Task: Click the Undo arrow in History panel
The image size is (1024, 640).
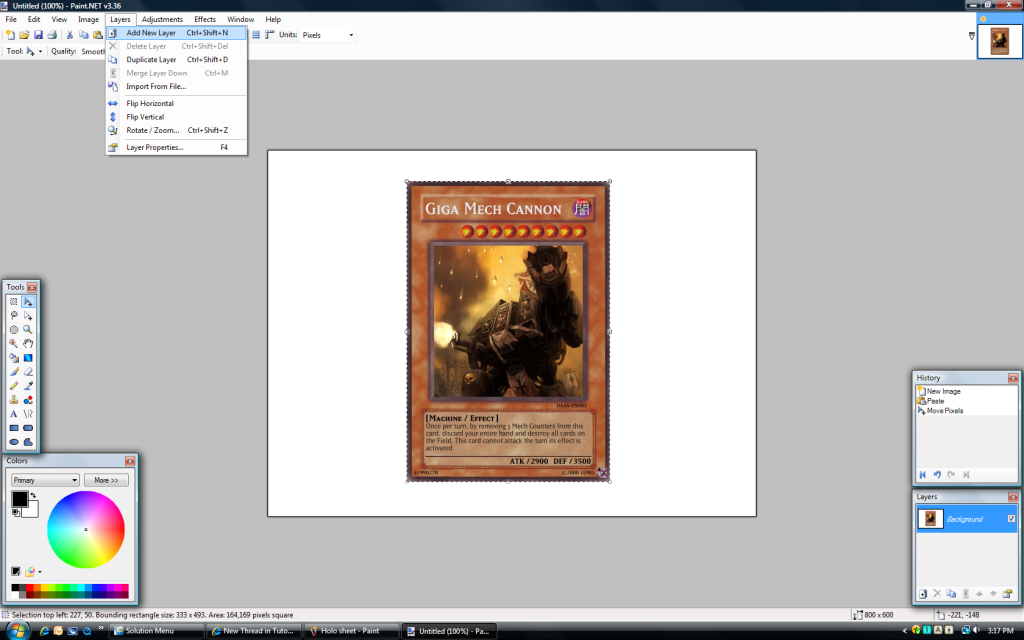Action: [x=937, y=474]
